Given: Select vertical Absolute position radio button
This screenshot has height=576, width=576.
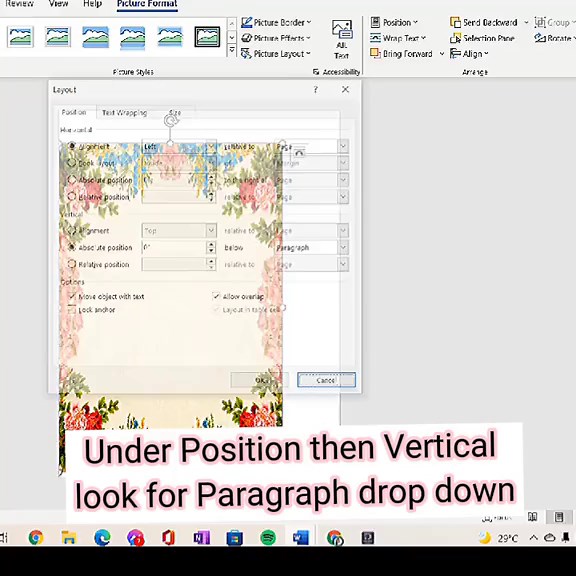Looking at the screenshot, I should pos(72,248).
